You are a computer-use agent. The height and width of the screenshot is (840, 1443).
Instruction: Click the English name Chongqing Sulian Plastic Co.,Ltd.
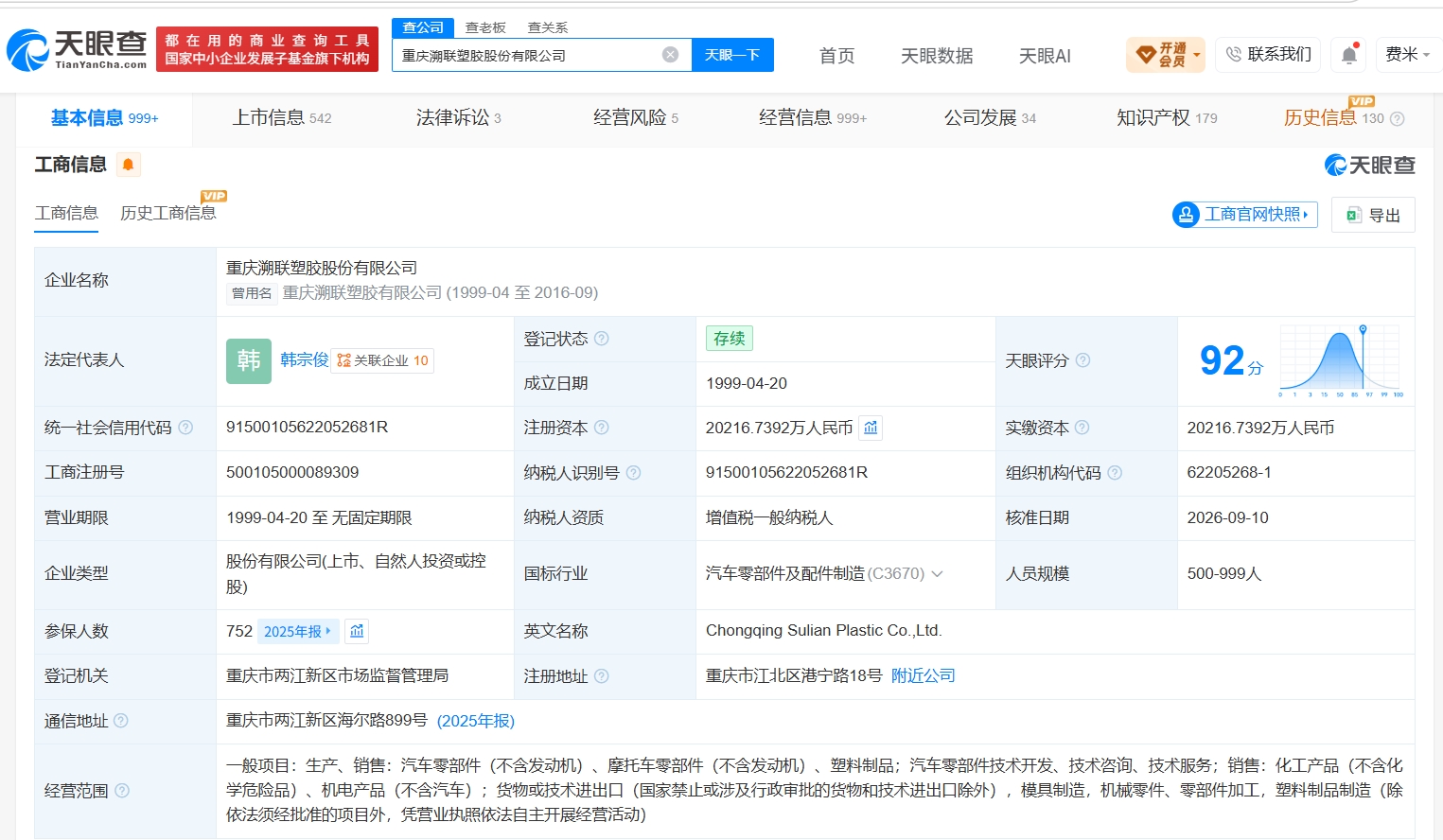[x=824, y=630]
